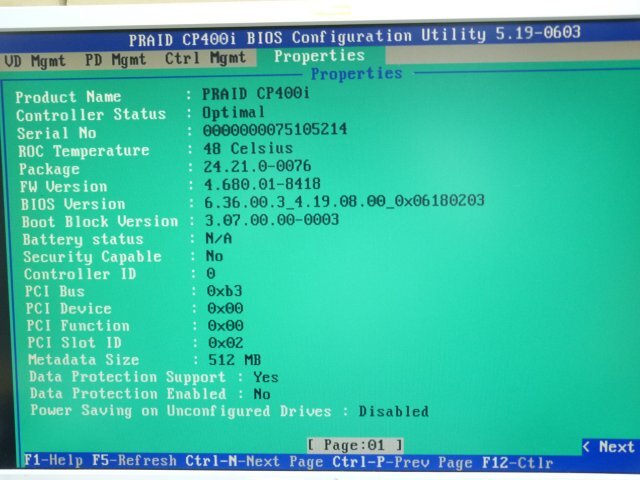Select BIOS value 6.36.00.3_4.19.08.00_0x06180203
Screen dimensions: 640x480
click(x=344, y=201)
